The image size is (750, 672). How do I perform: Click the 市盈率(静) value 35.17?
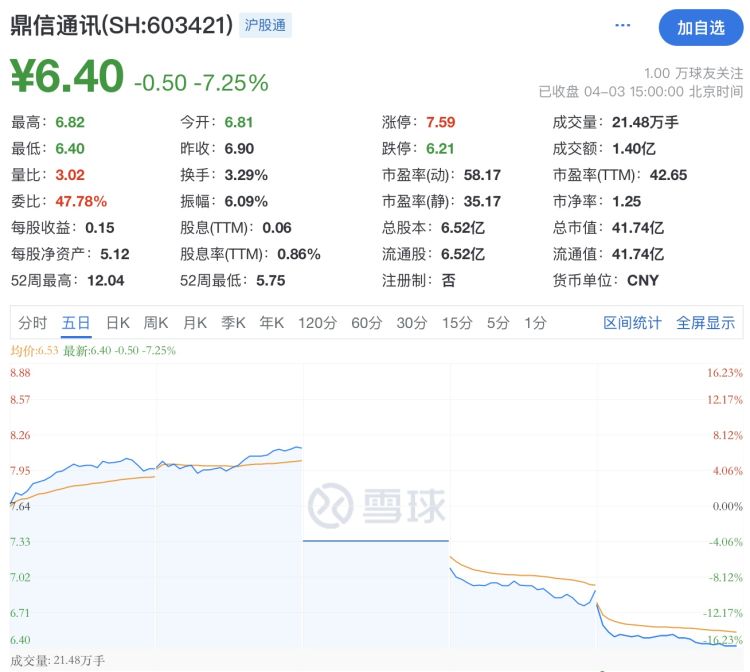coord(482,201)
